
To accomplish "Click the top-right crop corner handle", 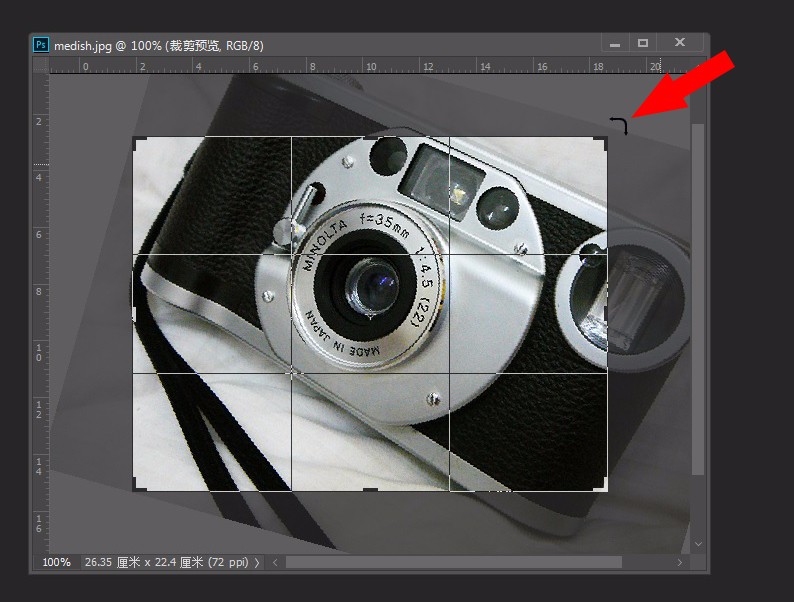I will (603, 141).
